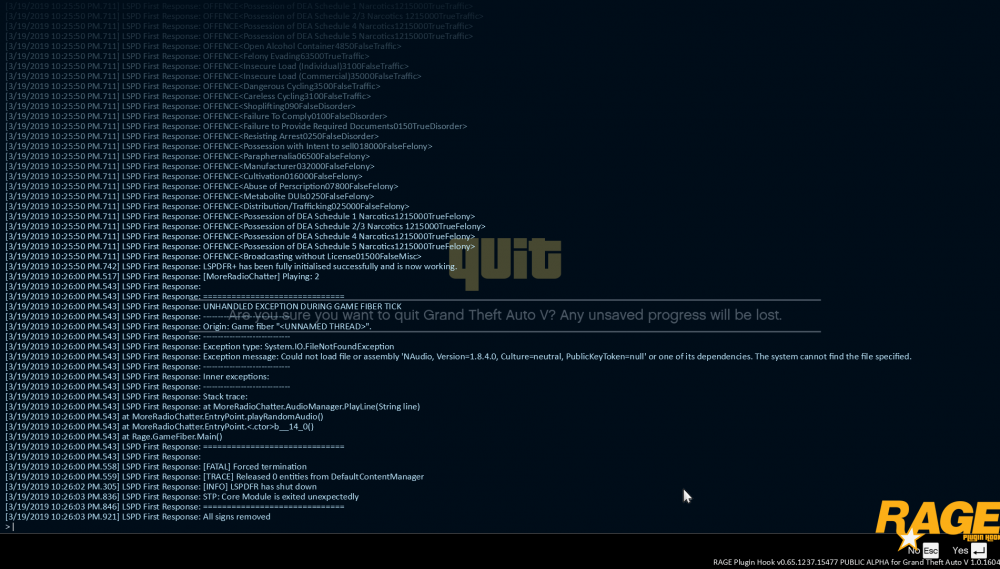The height and width of the screenshot is (569, 1000).
Task: Click the '[MoreRadioChatter] Playing: 2' line
Action: click(162, 276)
